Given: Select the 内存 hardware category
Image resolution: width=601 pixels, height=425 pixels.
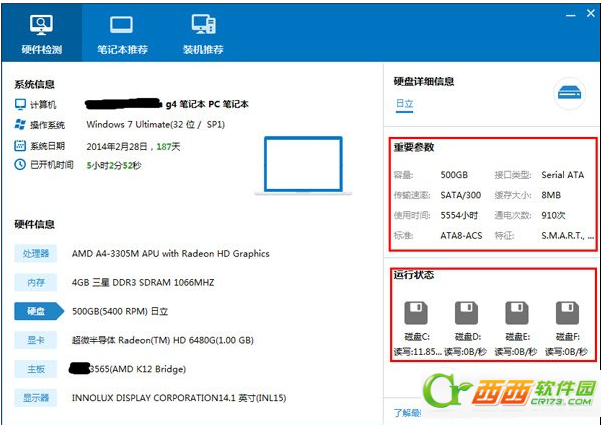Looking at the screenshot, I should pos(36,282).
